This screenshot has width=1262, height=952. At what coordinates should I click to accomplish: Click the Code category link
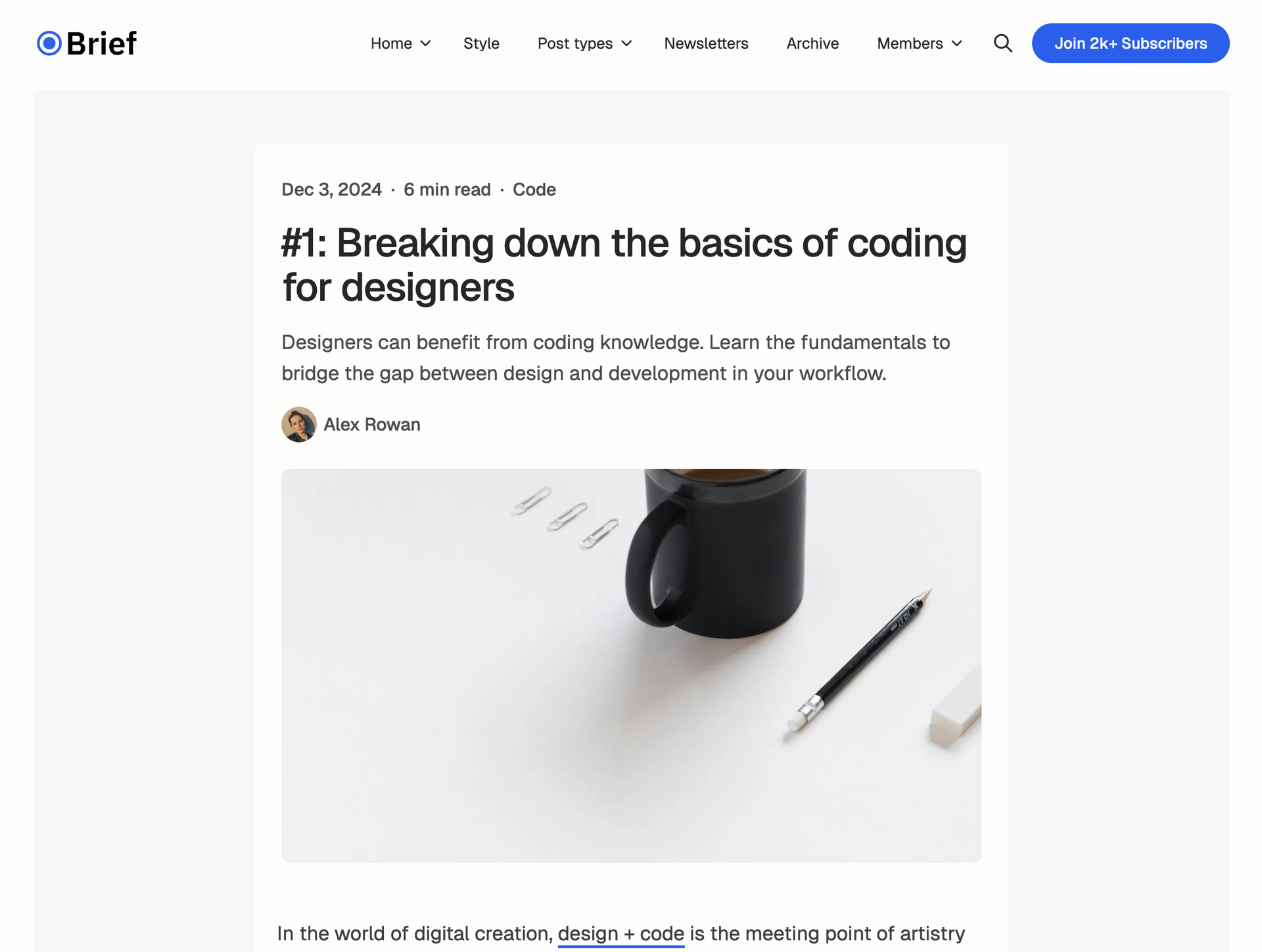coord(534,189)
